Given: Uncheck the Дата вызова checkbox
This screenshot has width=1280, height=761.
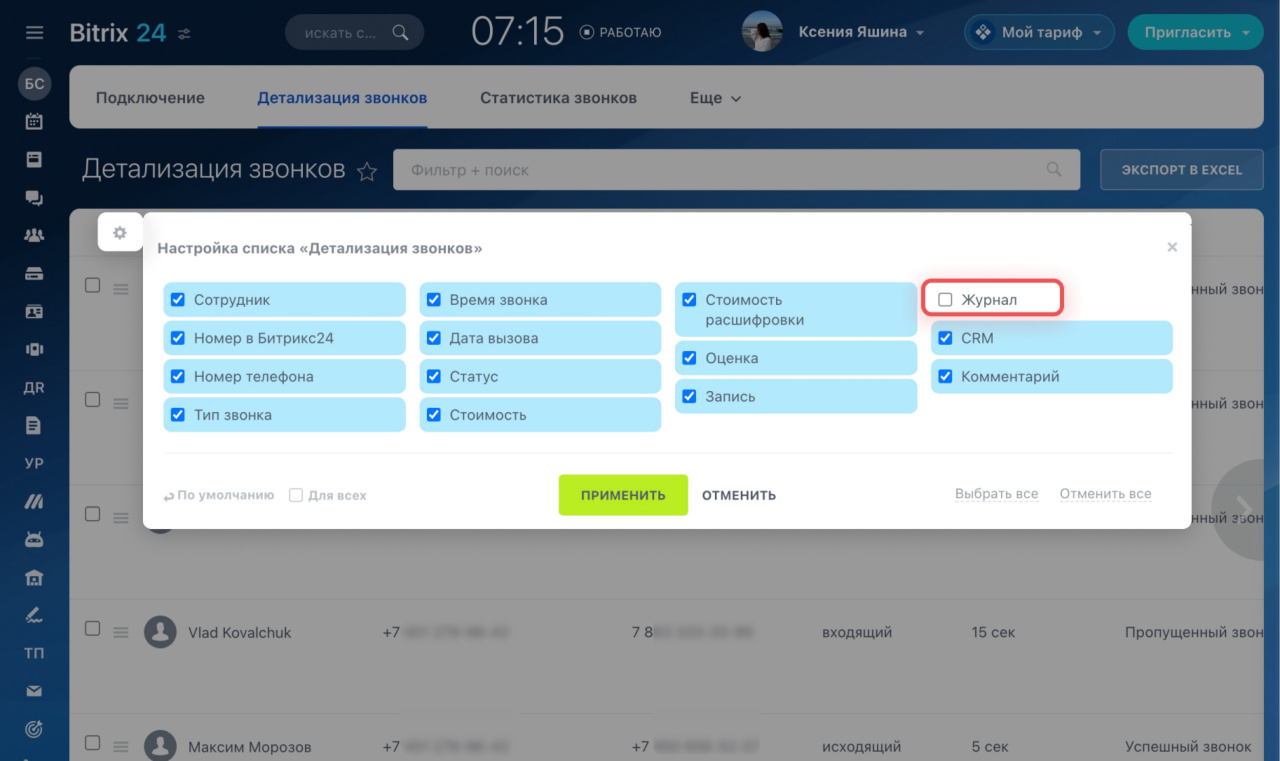Looking at the screenshot, I should click(x=433, y=338).
